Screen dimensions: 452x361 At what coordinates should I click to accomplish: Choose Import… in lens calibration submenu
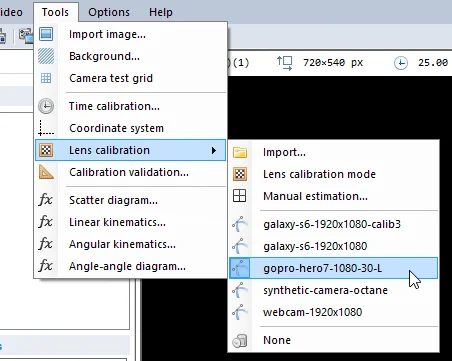334,152
